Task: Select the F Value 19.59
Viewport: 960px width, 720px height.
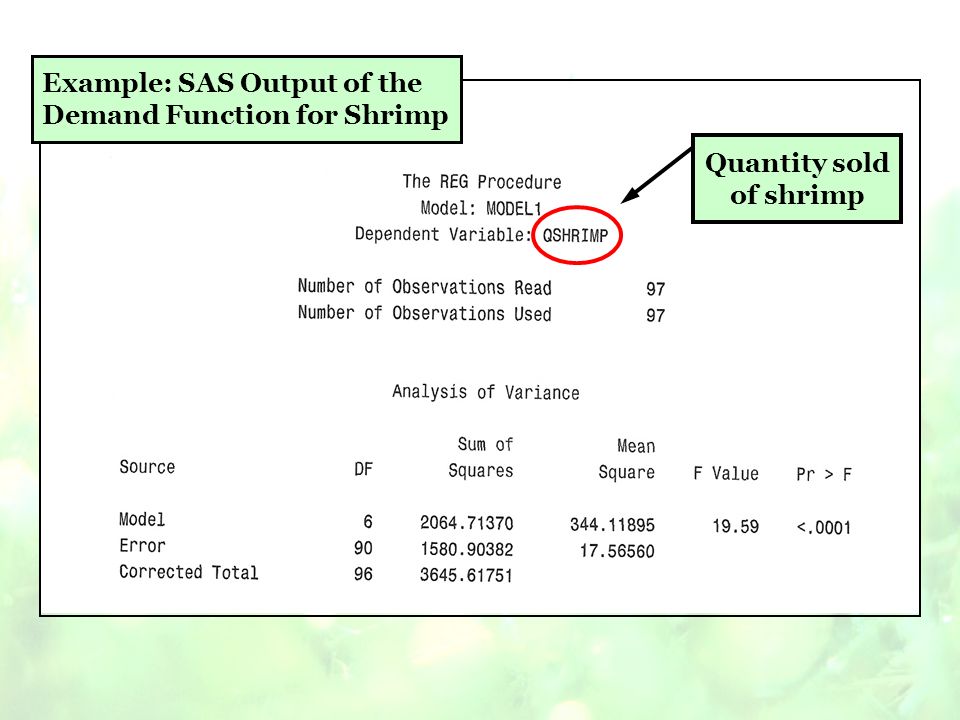Action: (735, 527)
